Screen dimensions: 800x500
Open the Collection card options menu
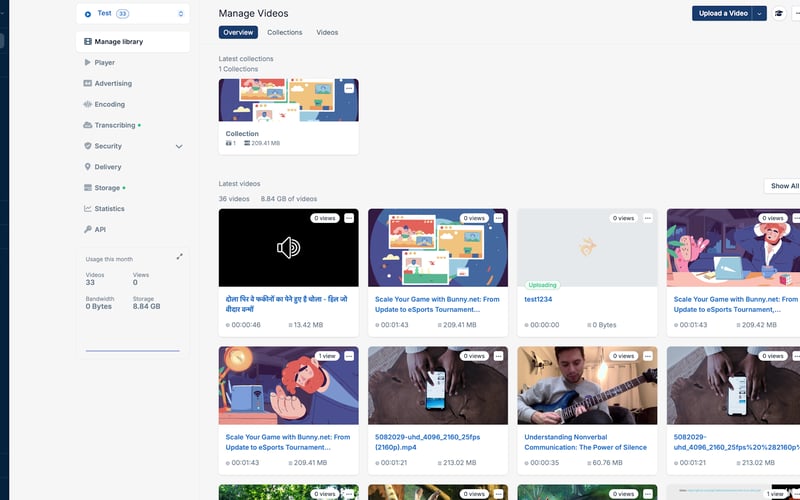click(349, 89)
